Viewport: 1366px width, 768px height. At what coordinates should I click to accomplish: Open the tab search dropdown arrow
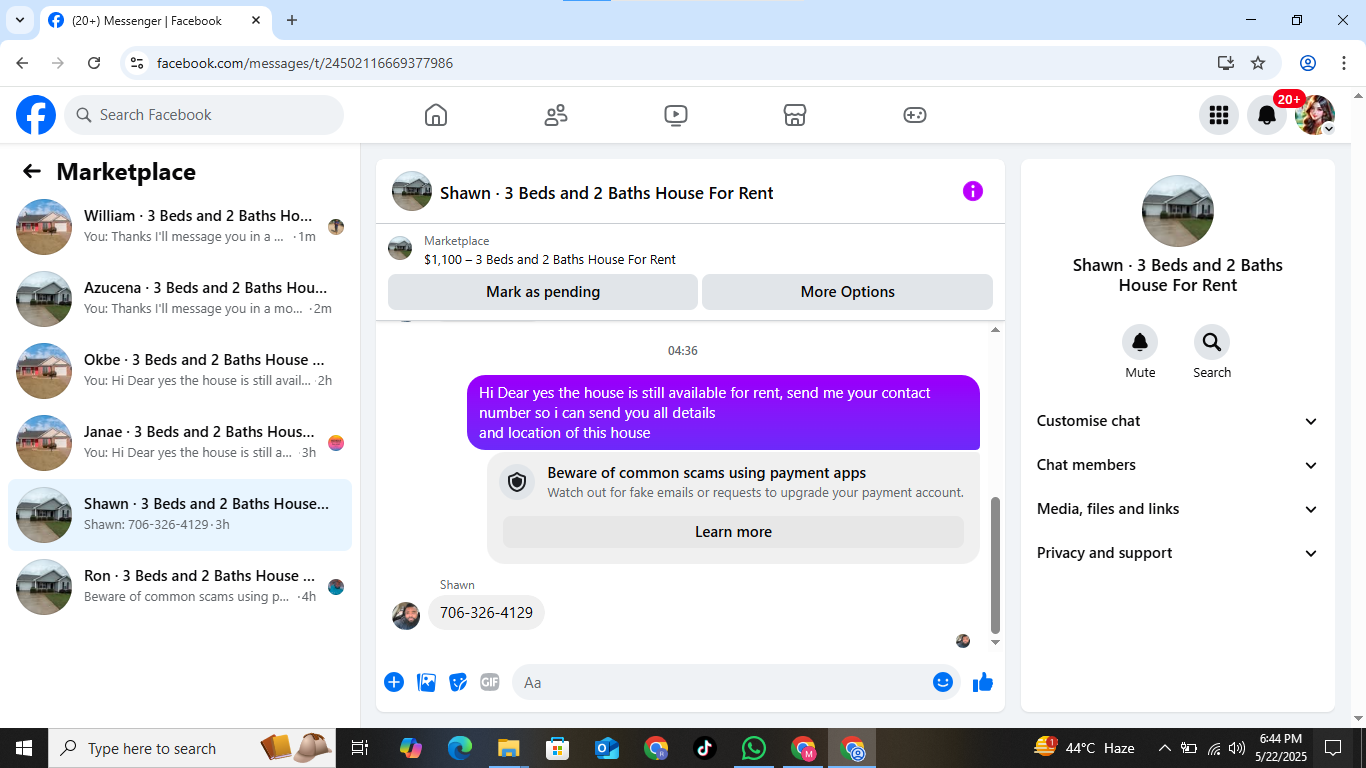tap(20, 20)
